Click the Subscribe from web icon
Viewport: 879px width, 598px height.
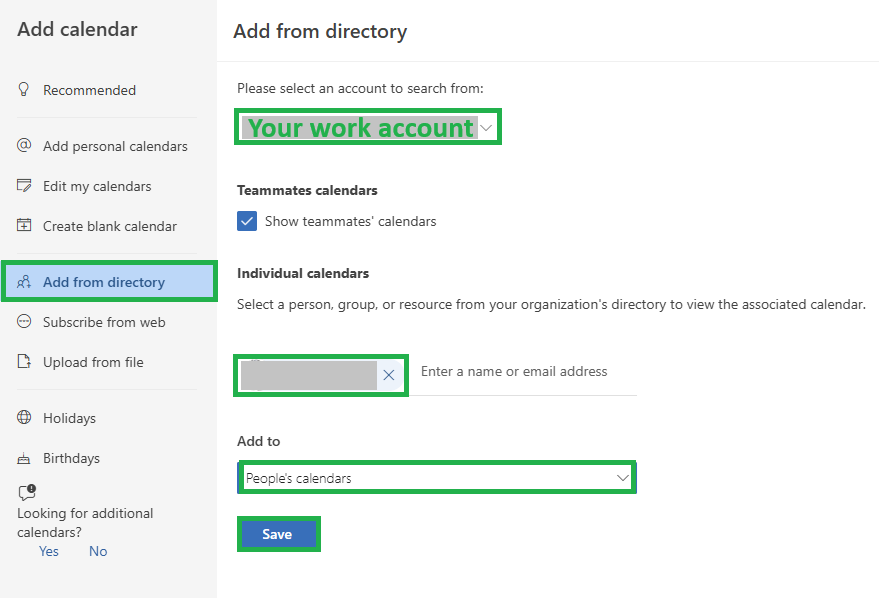click(x=24, y=322)
